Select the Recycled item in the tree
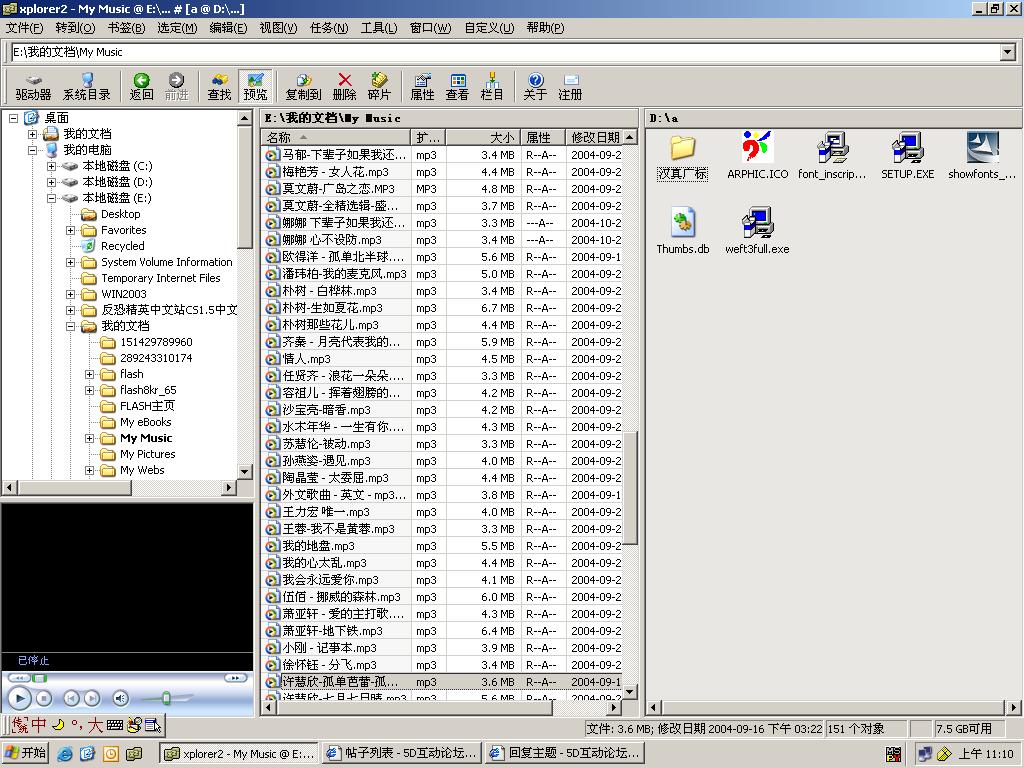The width and height of the screenshot is (1024, 768). (122, 246)
